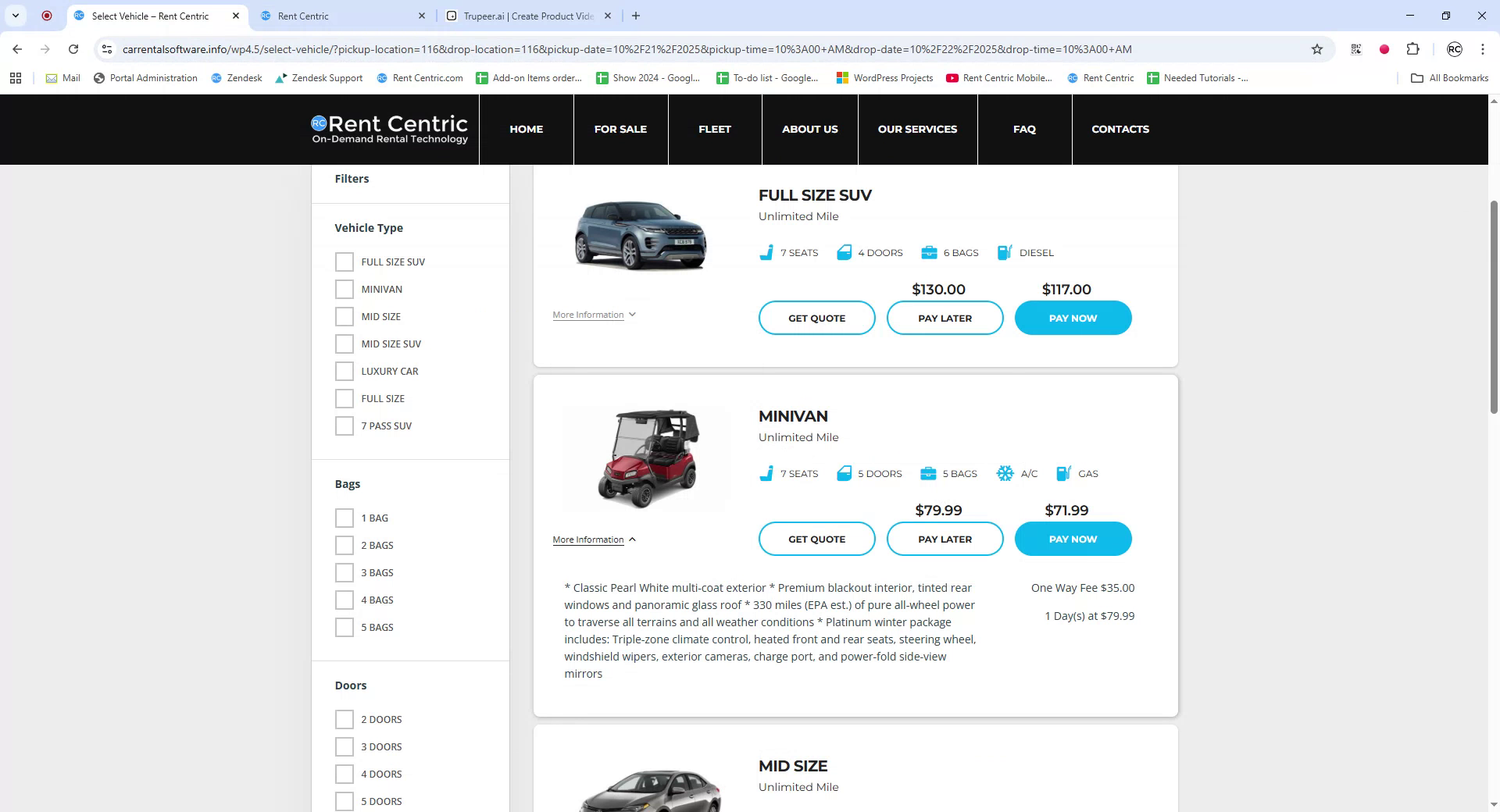Image resolution: width=1500 pixels, height=812 pixels.
Task: Select the 4 DOORS filter checkbox
Action: coord(345,775)
